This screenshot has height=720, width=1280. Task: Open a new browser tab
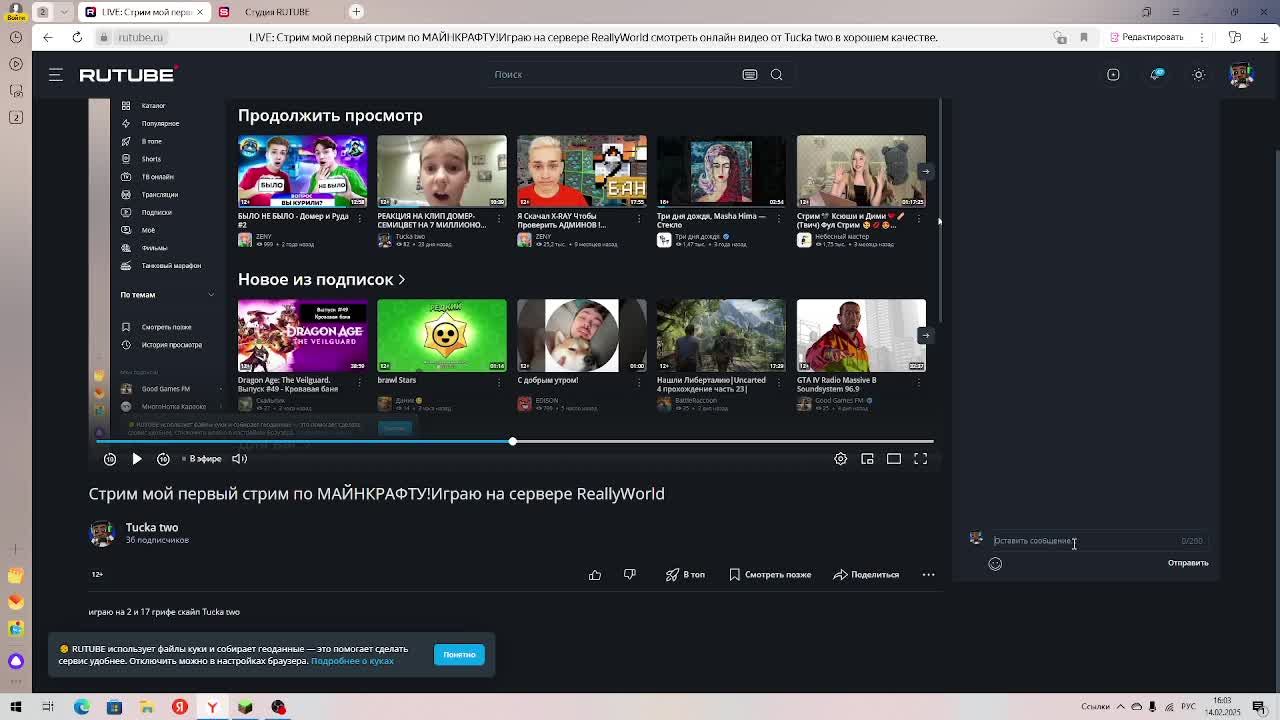pos(356,12)
